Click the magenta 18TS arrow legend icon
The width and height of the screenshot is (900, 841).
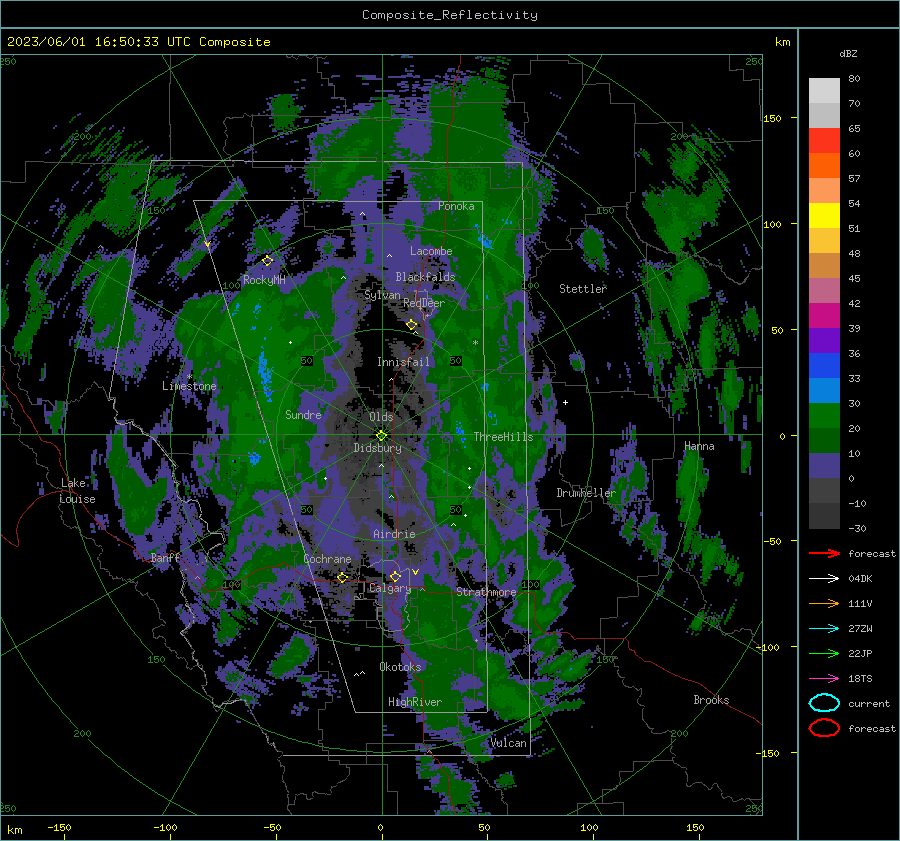(824, 679)
